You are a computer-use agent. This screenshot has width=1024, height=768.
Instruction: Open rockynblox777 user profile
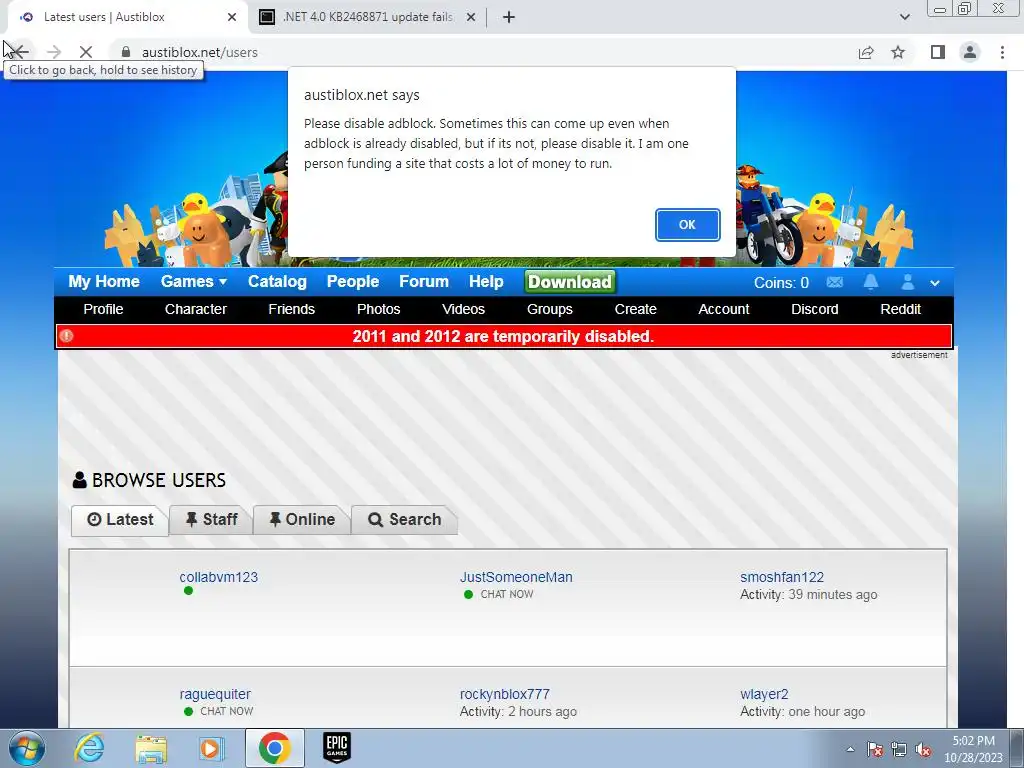click(505, 694)
